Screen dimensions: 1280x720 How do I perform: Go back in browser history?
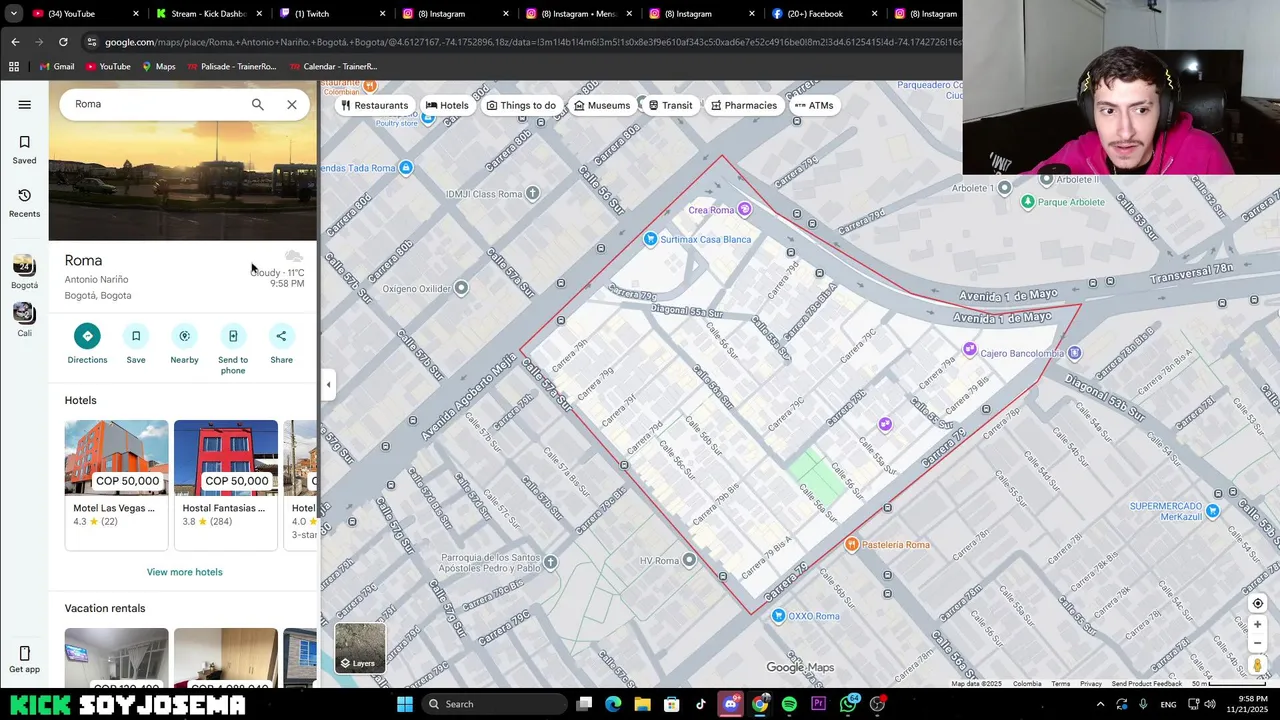[15, 42]
